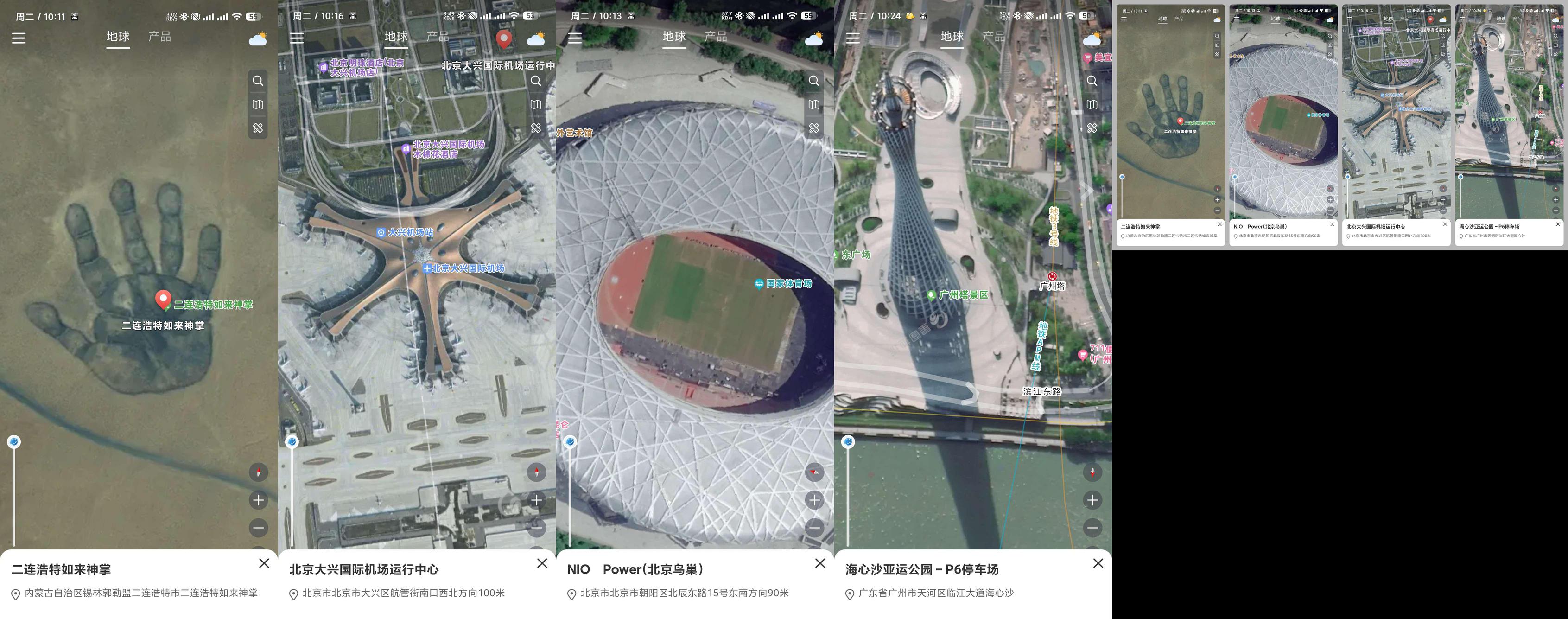Tap red pin marker on the hand print

(x=163, y=300)
